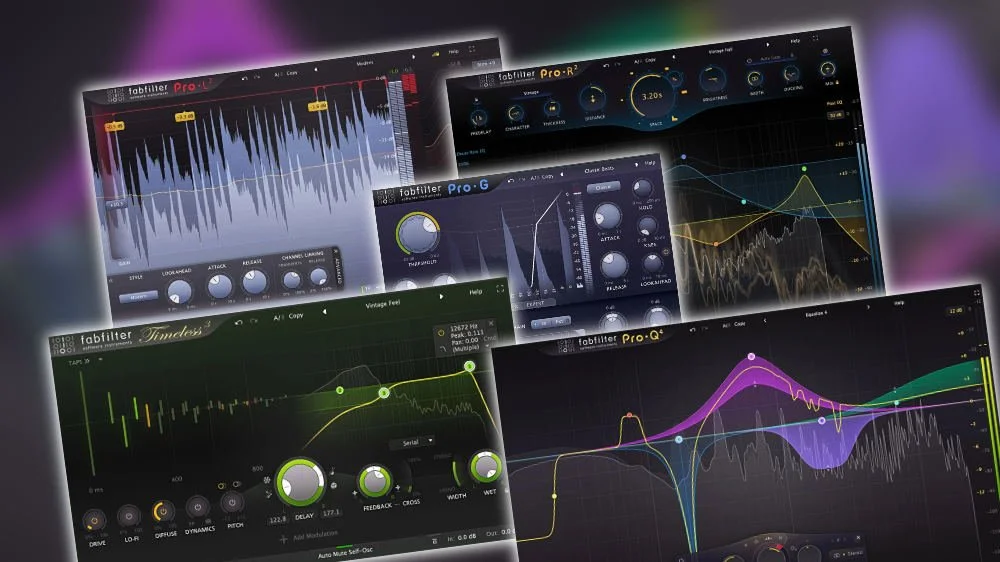The height and width of the screenshot is (562, 1000).
Task: Click Copy in Pro-L 2 header
Action: click(291, 73)
